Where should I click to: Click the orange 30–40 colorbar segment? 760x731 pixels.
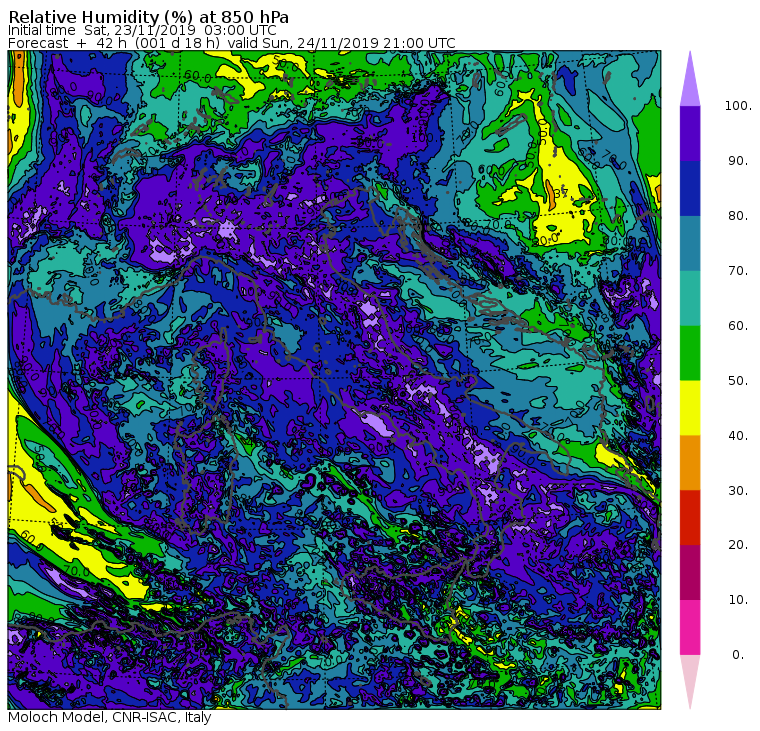point(690,463)
